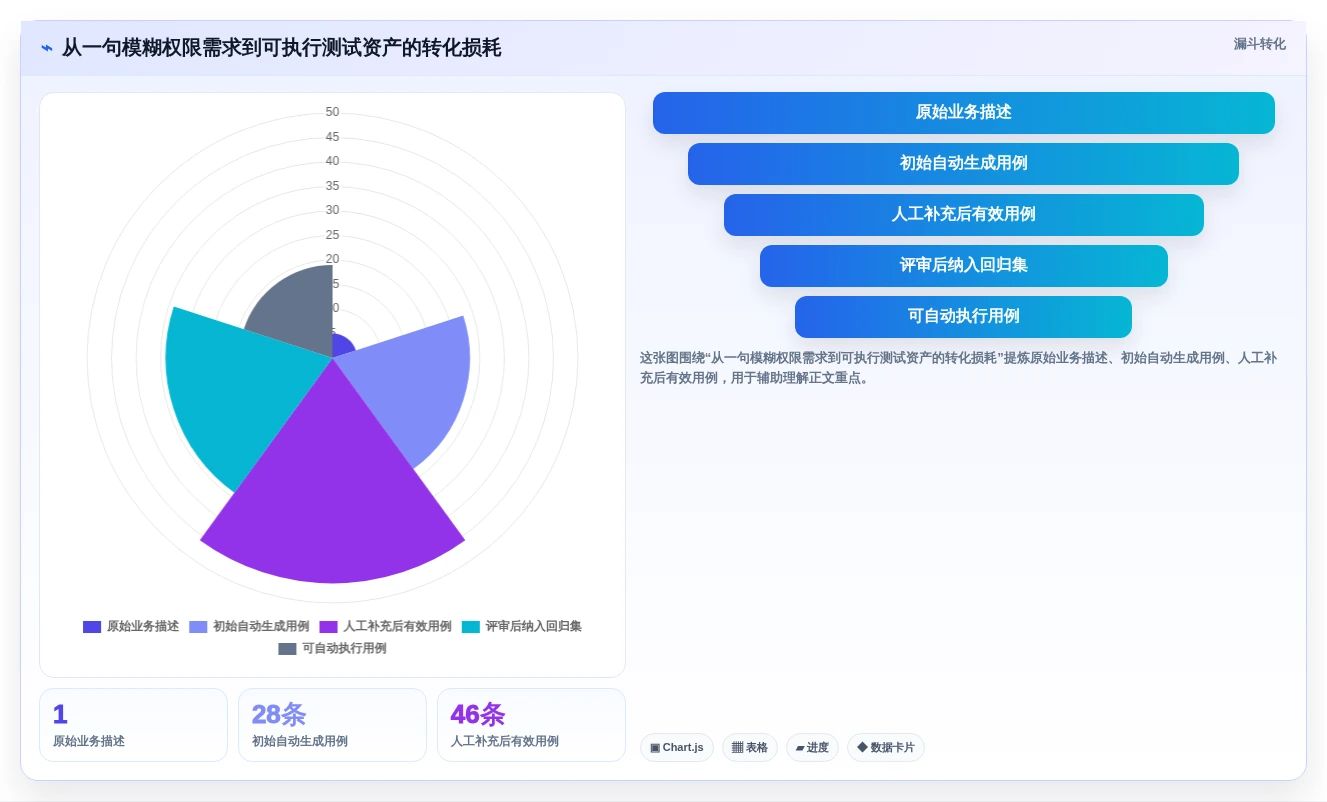Click the axis tick label 45

(332, 138)
